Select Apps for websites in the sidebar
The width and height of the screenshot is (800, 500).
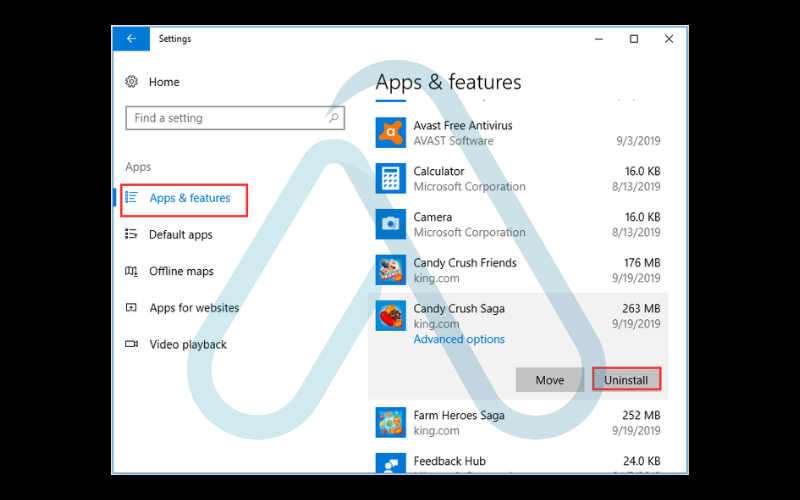(194, 308)
